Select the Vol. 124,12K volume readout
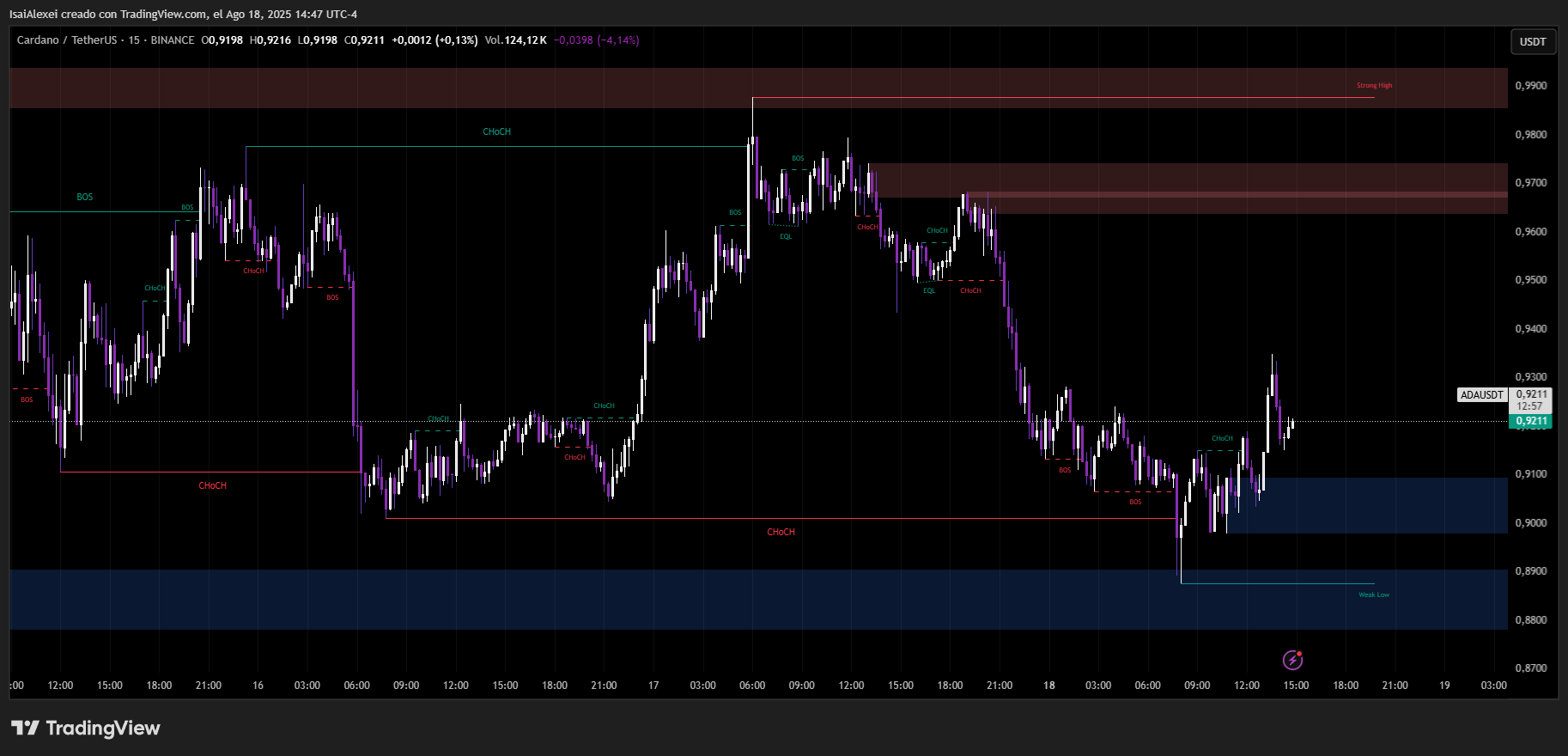The image size is (1568, 756). [x=515, y=40]
